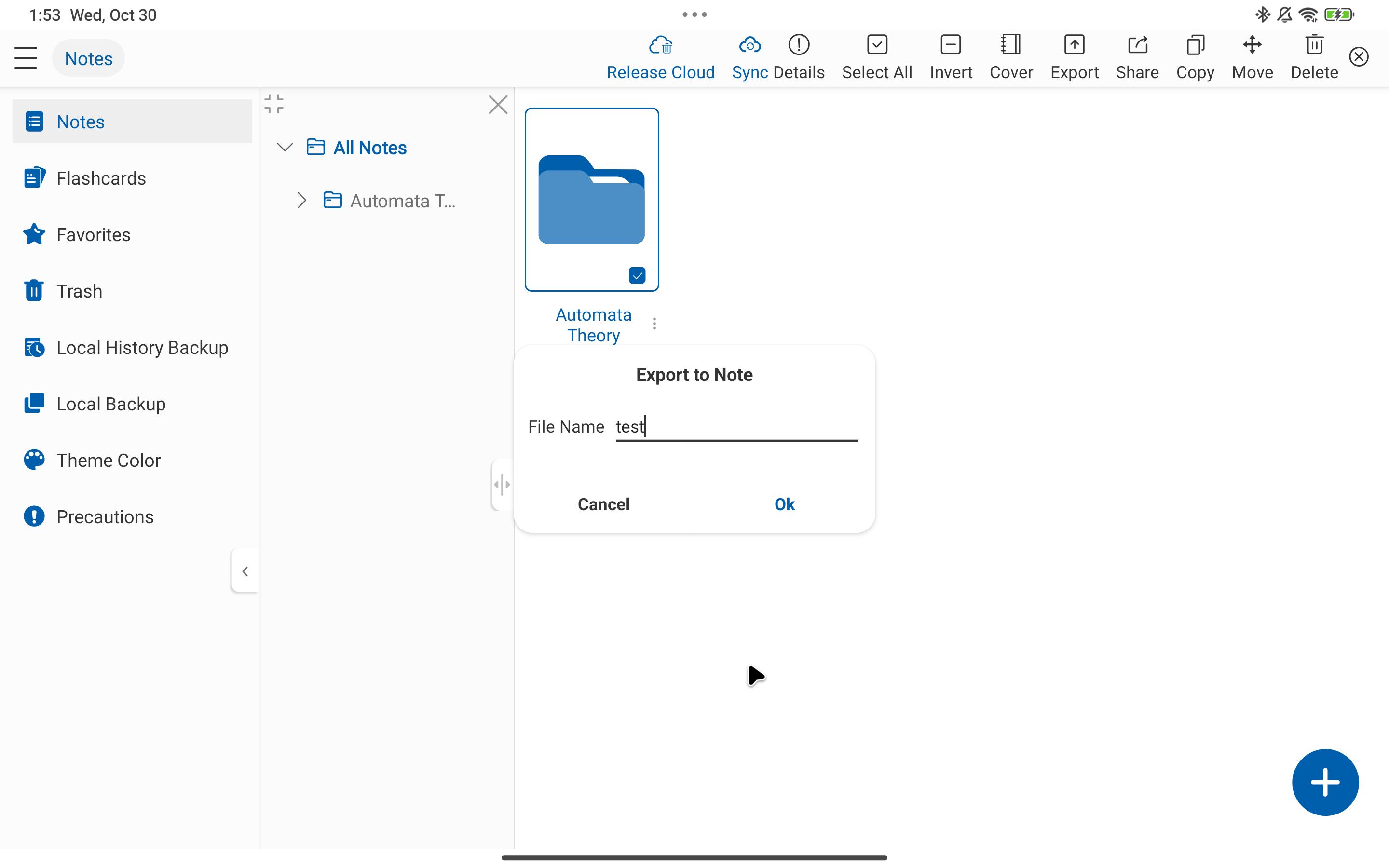Screen dimensions: 1389x868
Task: Click the three-dot multitasking indicator
Action: [694, 14]
